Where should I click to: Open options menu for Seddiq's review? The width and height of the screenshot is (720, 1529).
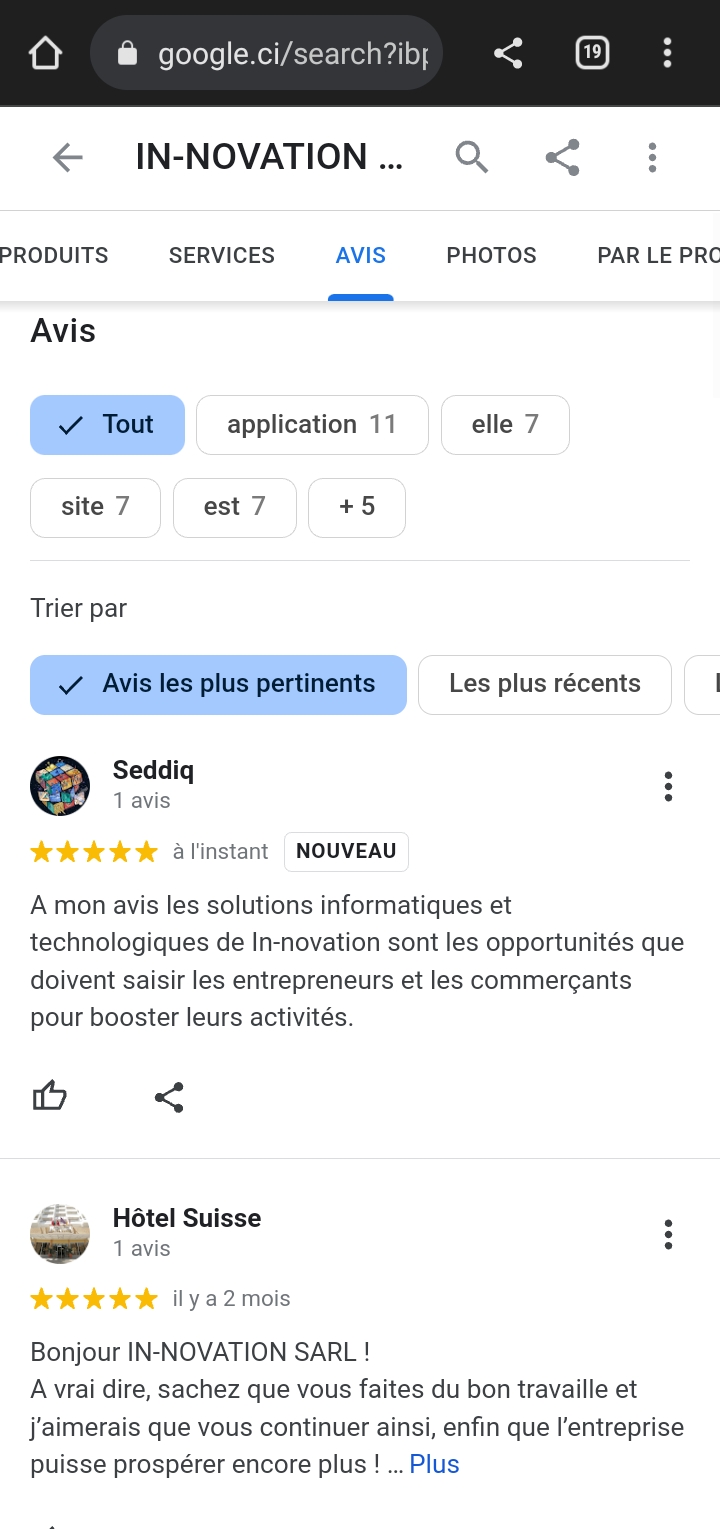pyautogui.click(x=668, y=787)
